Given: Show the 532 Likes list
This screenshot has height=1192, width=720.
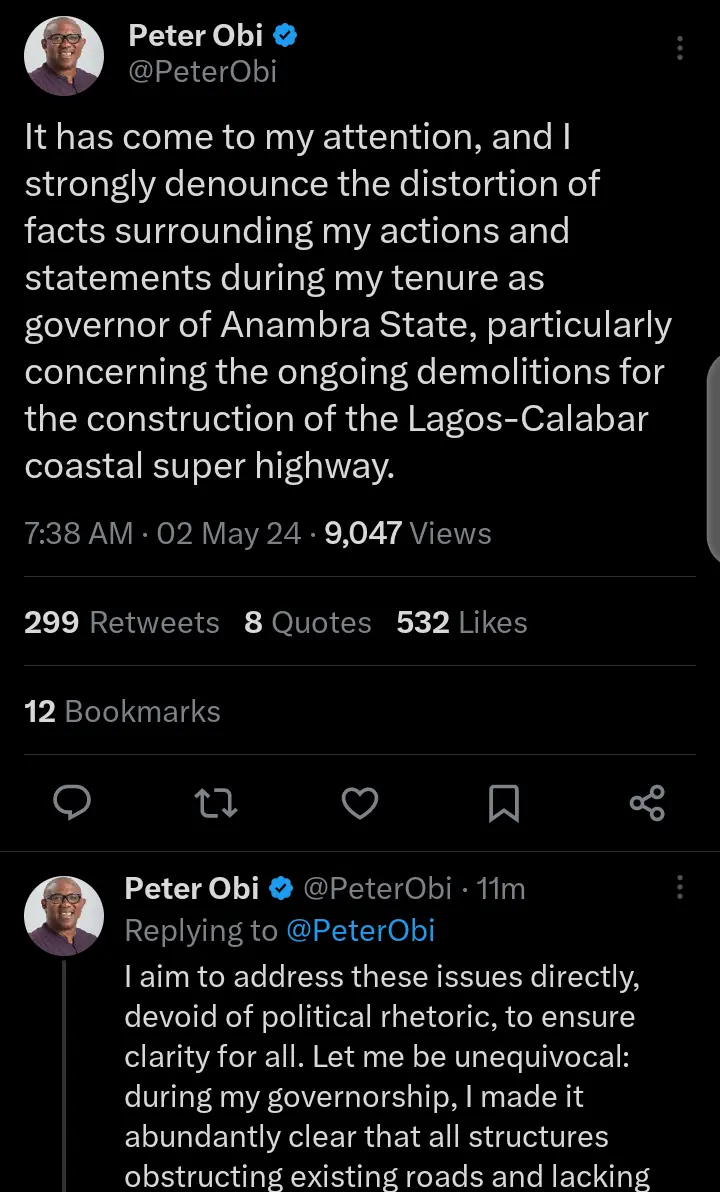Looking at the screenshot, I should (x=461, y=622).
